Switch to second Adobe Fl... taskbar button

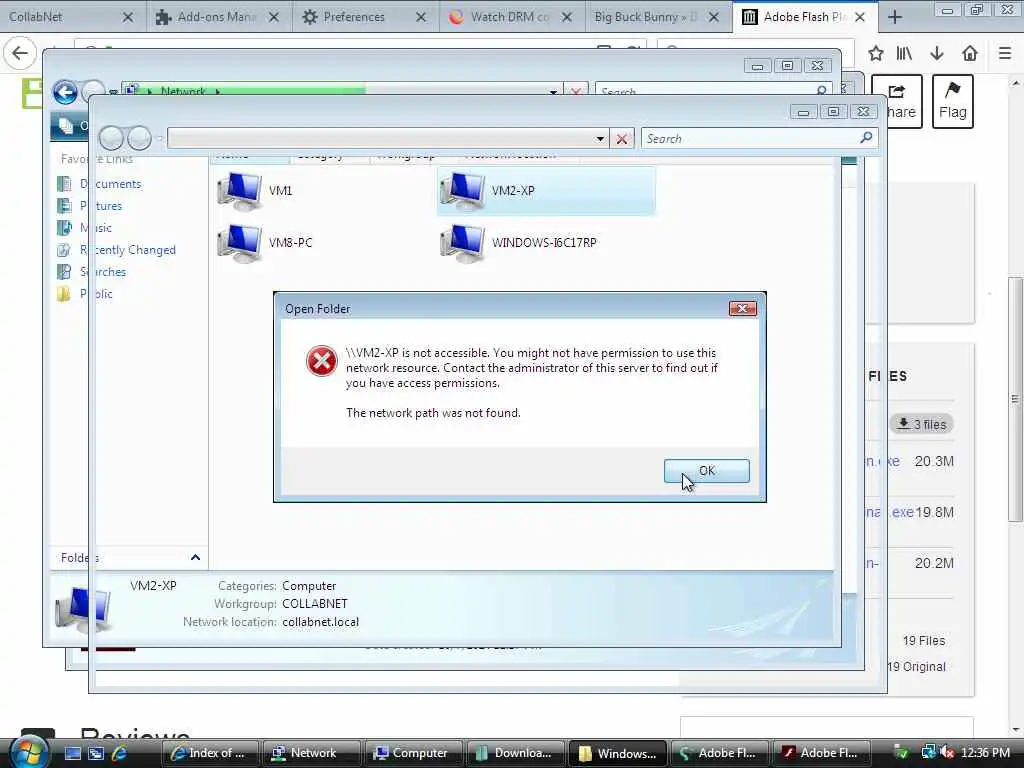[821, 753]
